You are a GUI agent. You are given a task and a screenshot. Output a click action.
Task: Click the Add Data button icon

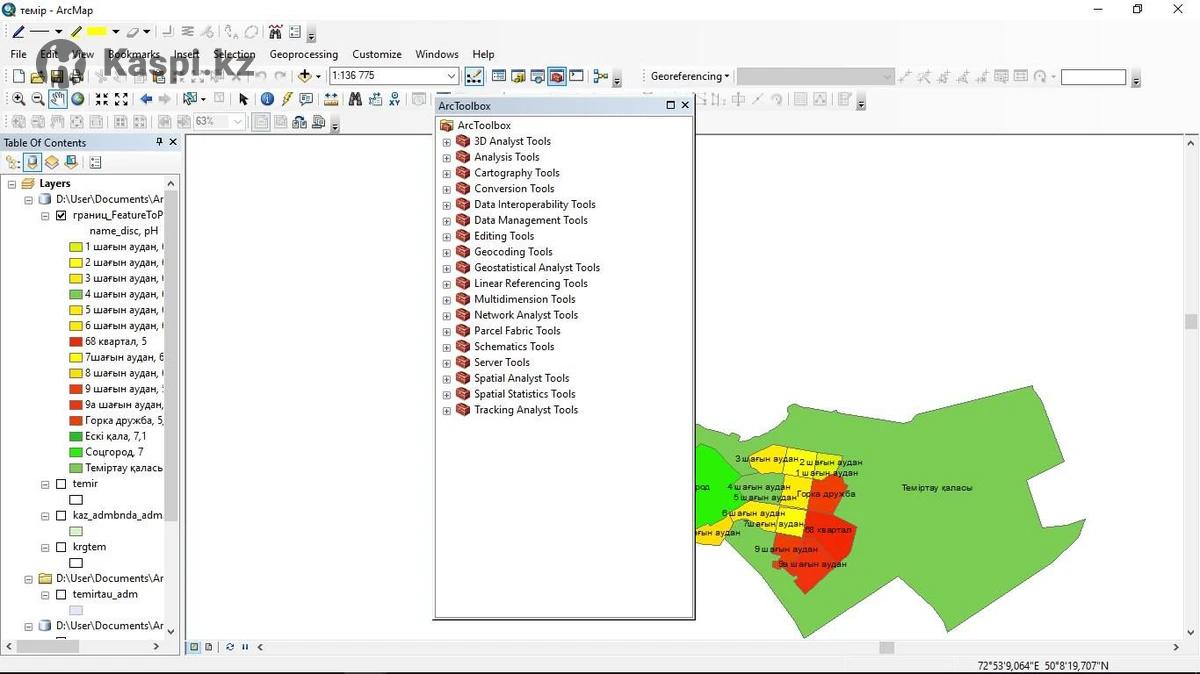coord(305,76)
